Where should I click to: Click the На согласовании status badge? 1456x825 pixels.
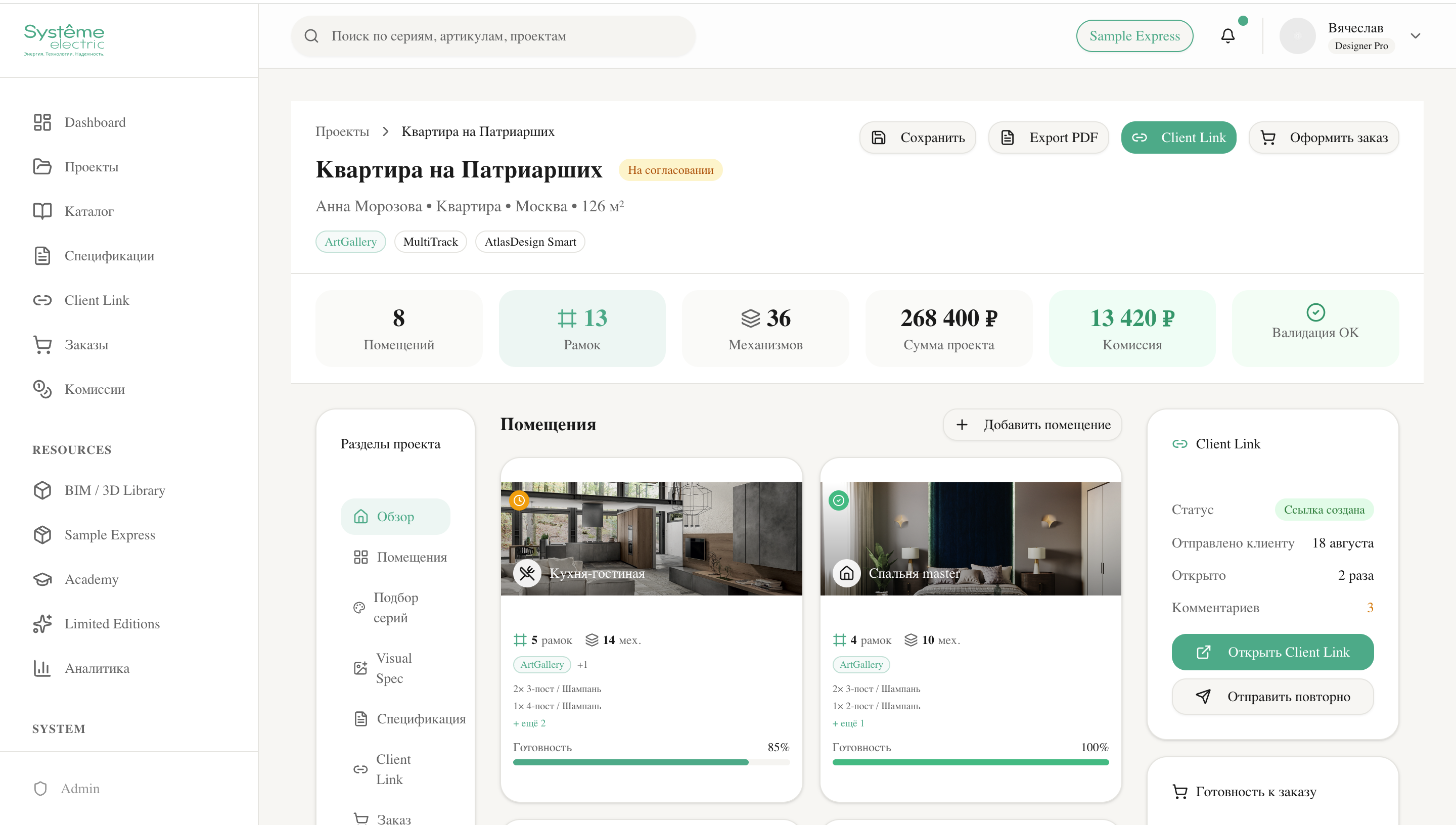point(670,170)
